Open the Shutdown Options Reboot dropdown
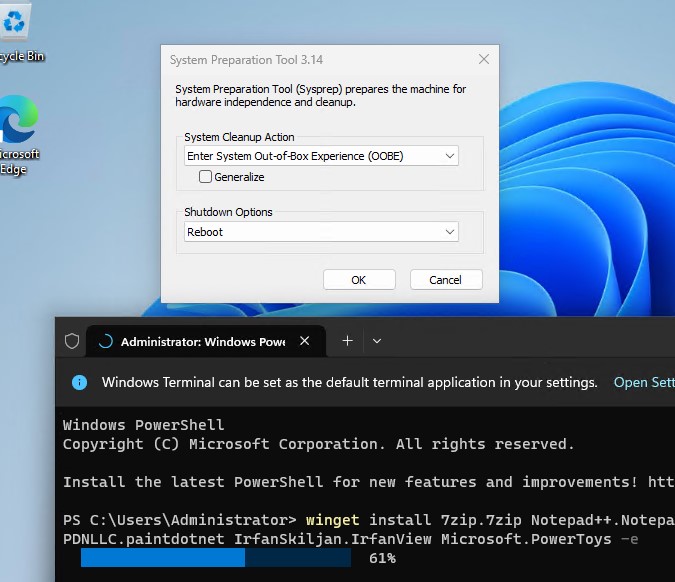This screenshot has width=675, height=582. click(321, 232)
